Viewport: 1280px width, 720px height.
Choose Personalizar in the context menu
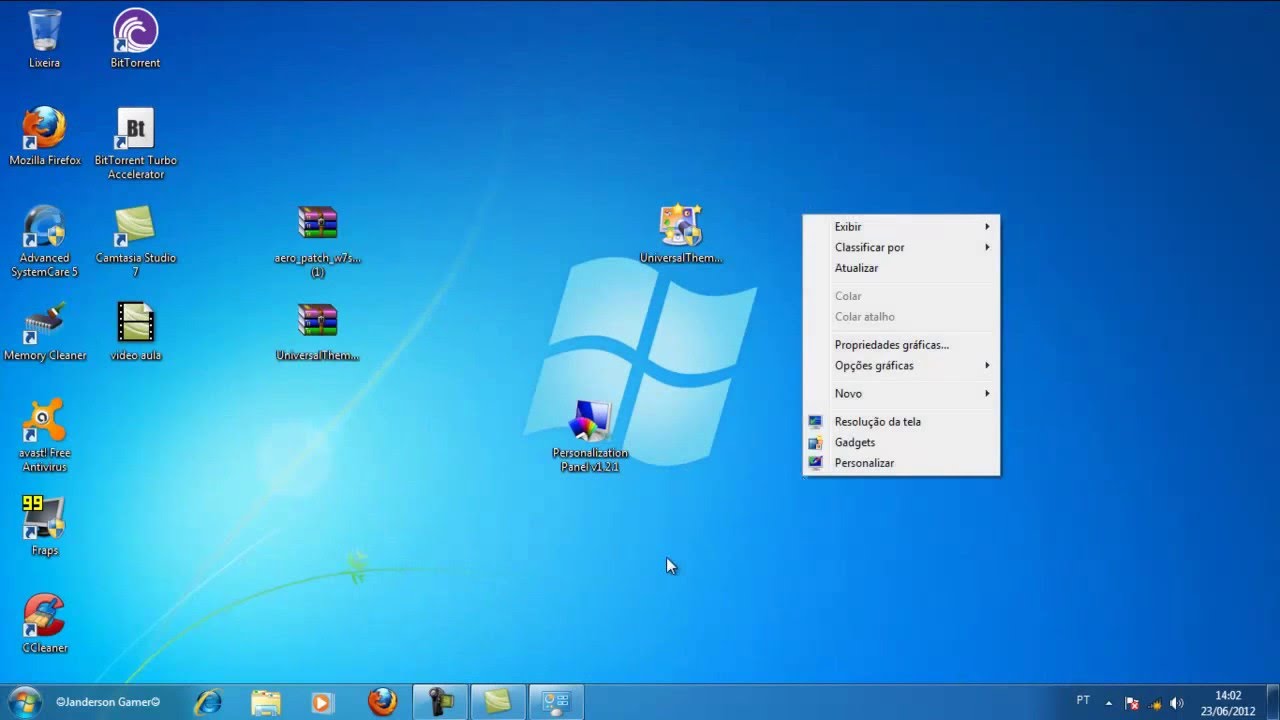pos(901,463)
